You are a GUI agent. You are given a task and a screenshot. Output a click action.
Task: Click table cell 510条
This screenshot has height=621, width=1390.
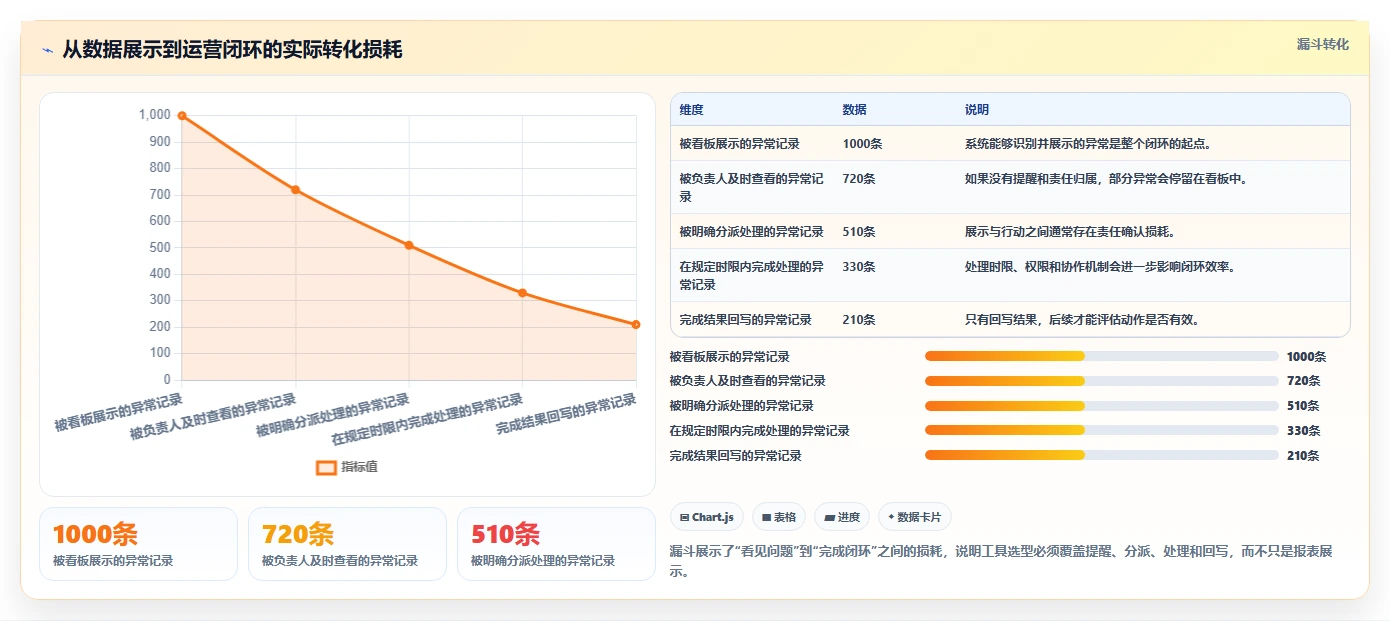tap(859, 232)
